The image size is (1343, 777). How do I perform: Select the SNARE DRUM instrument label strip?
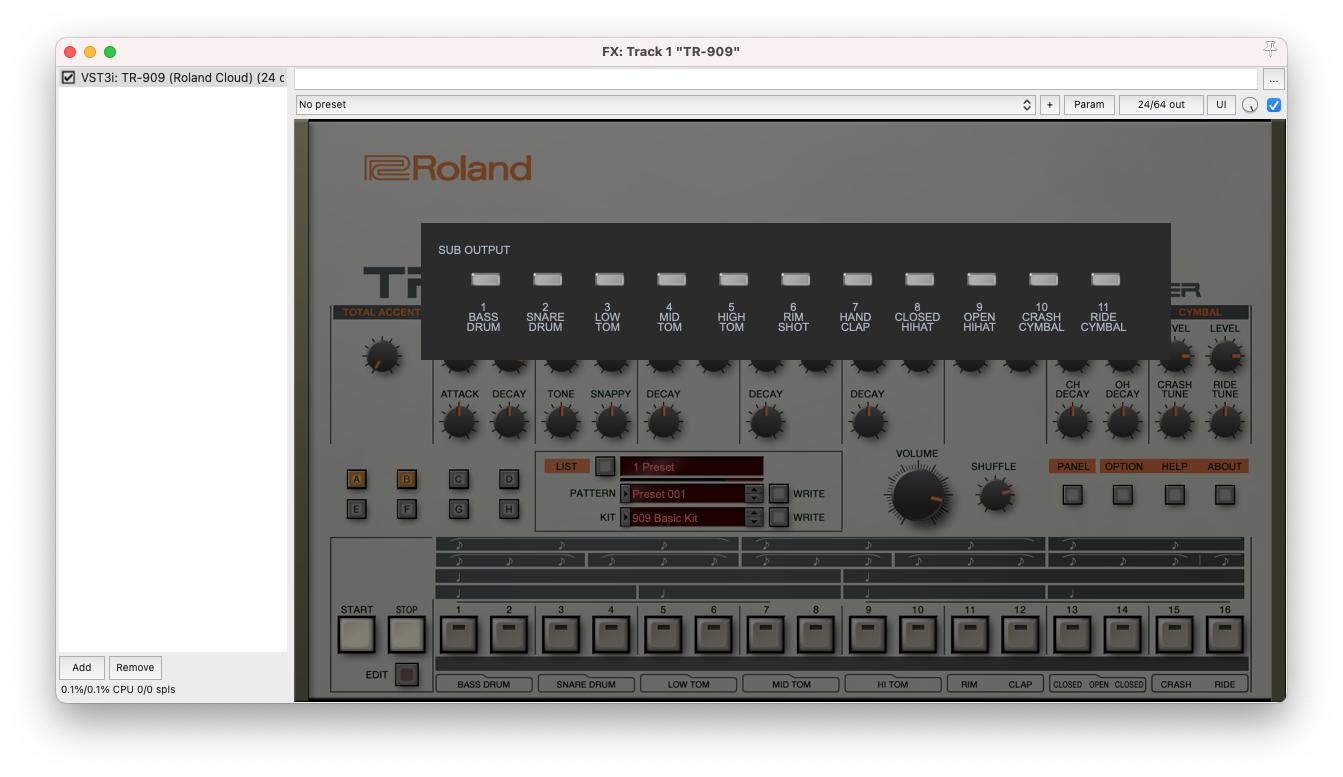pos(586,683)
